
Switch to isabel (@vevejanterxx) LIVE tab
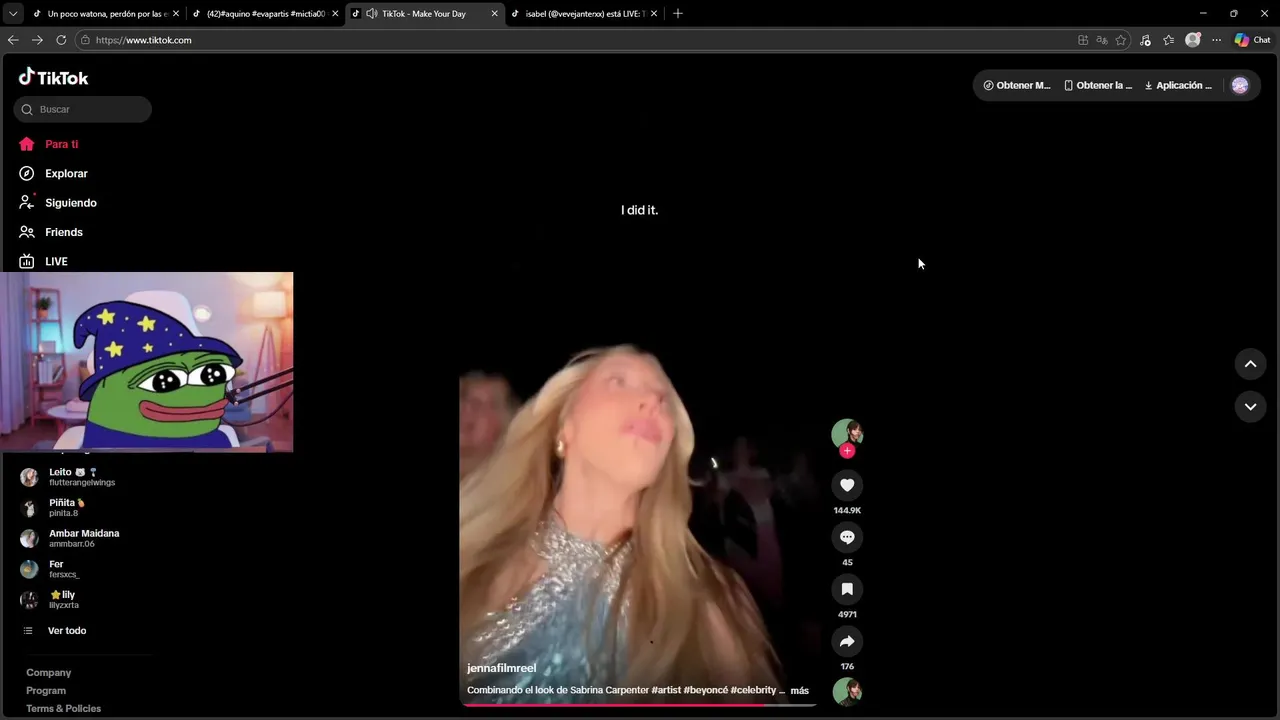point(584,13)
